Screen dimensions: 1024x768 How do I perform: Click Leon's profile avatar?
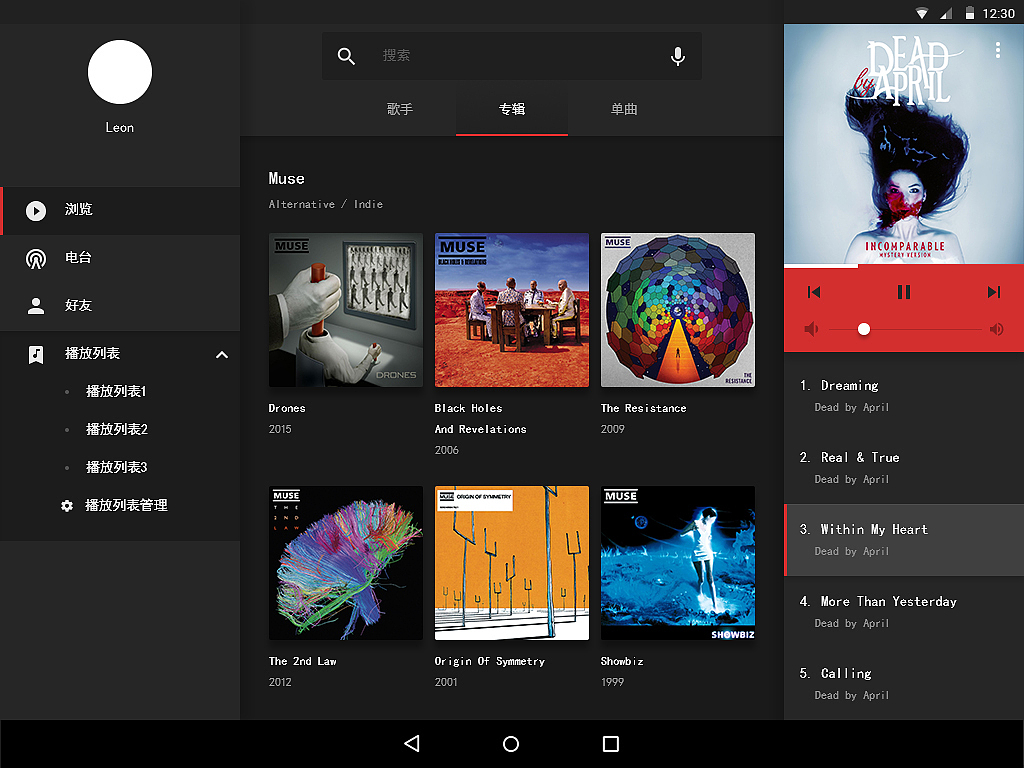pyautogui.click(x=120, y=72)
